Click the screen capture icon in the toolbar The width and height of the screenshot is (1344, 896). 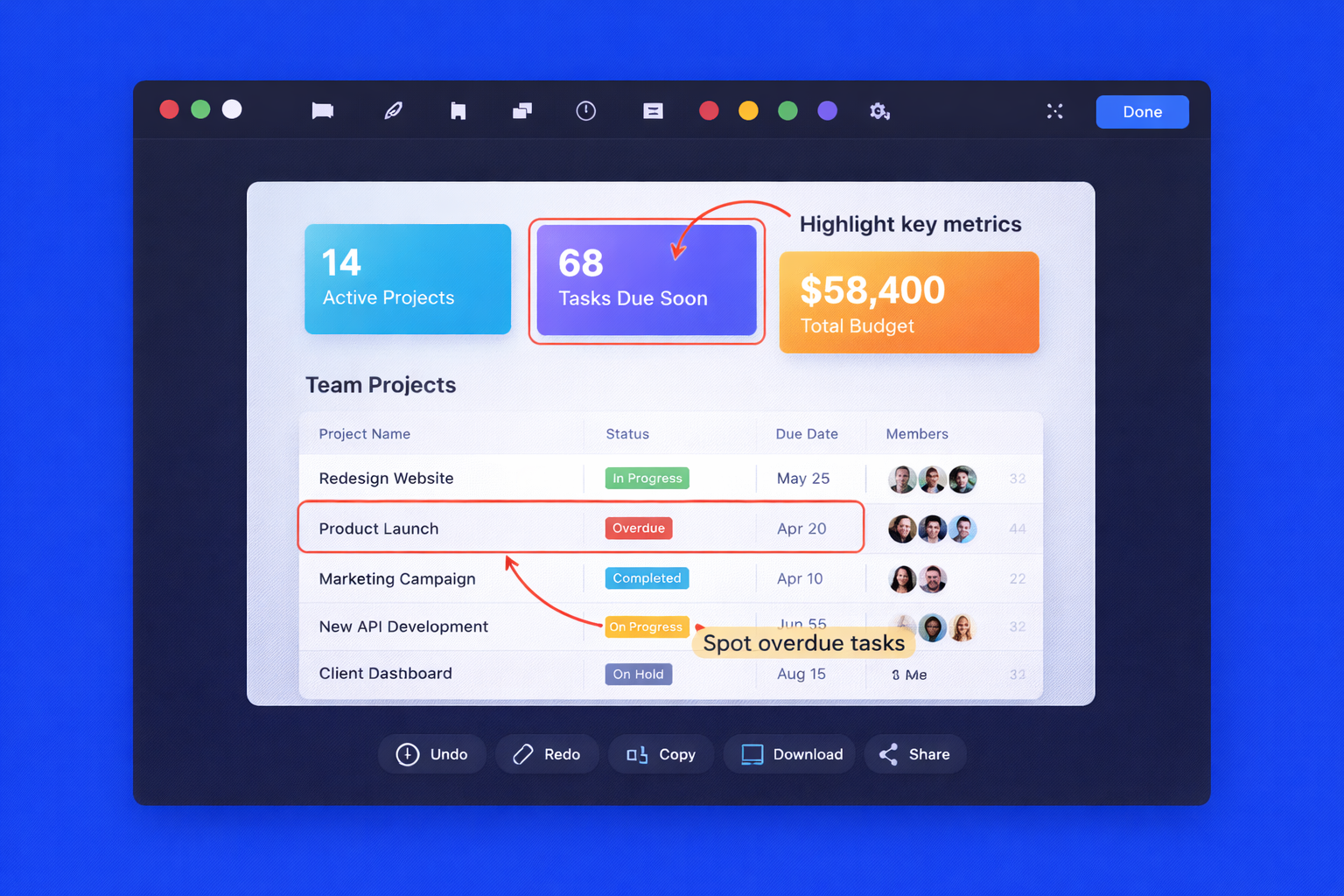coord(322,111)
